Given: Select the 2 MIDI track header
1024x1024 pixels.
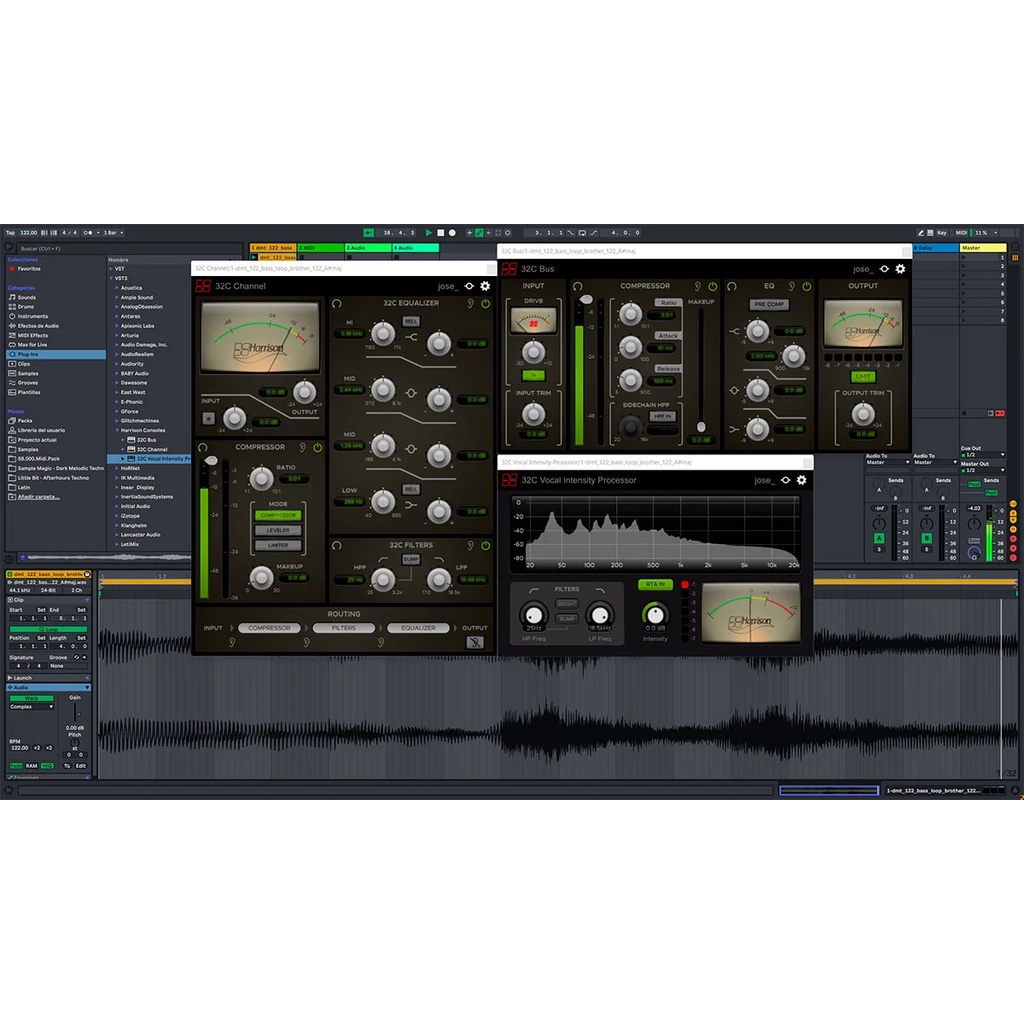Looking at the screenshot, I should 321,248.
